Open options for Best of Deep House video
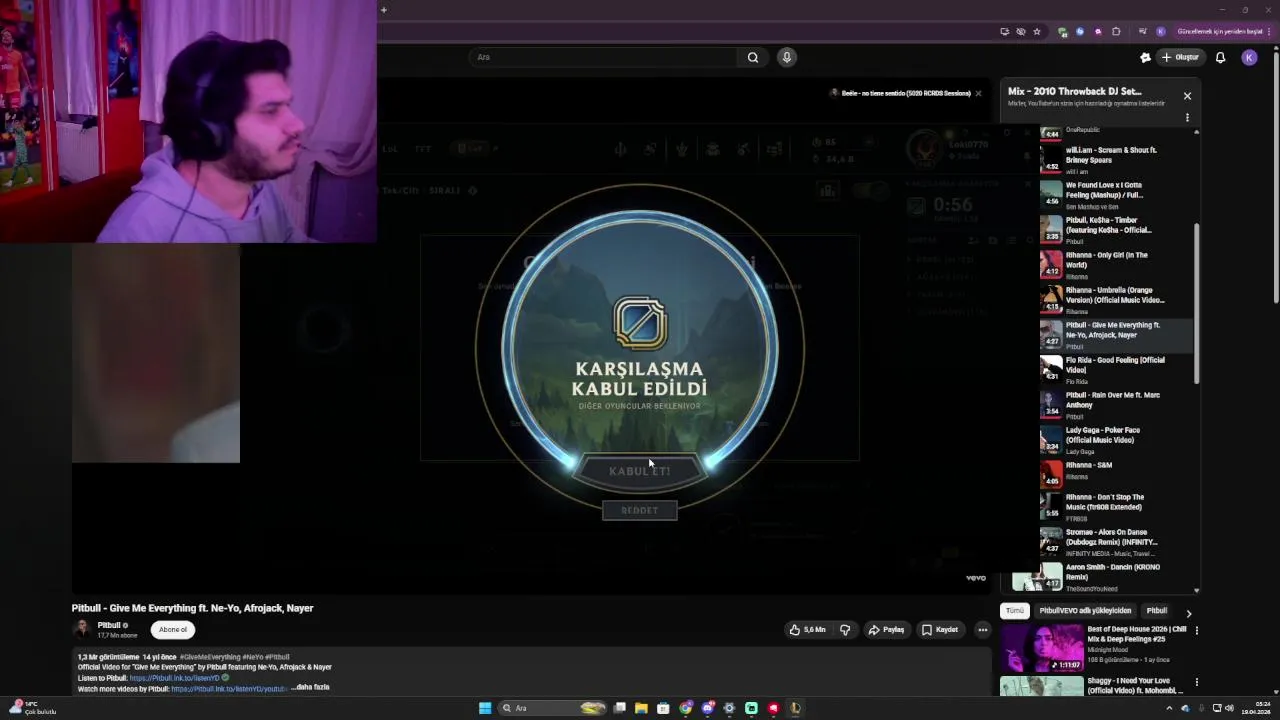Image resolution: width=1280 pixels, height=720 pixels. [1196, 630]
